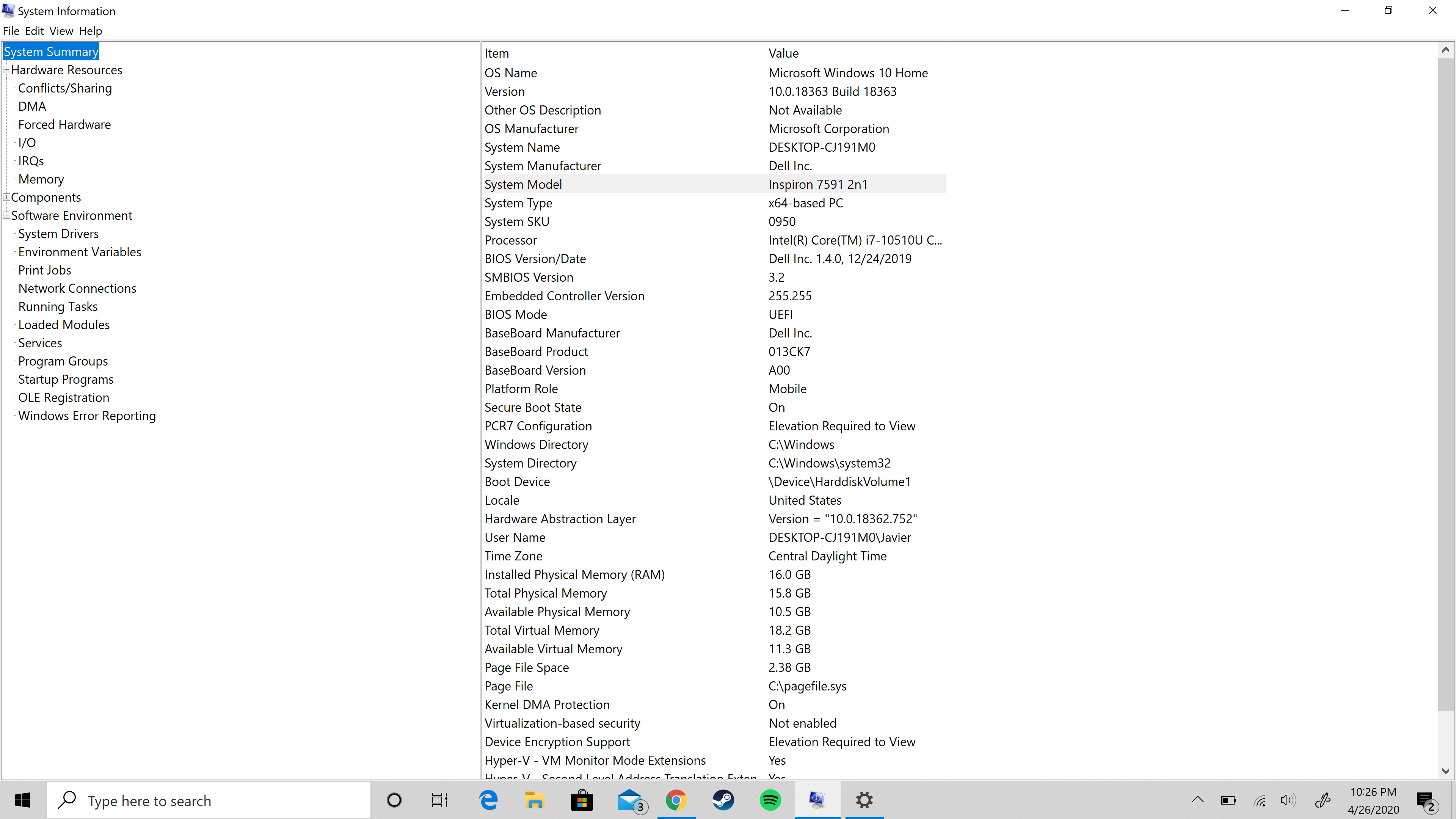Select Running Tasks tree item
Screen dimensions: 1456x819
(58, 306)
